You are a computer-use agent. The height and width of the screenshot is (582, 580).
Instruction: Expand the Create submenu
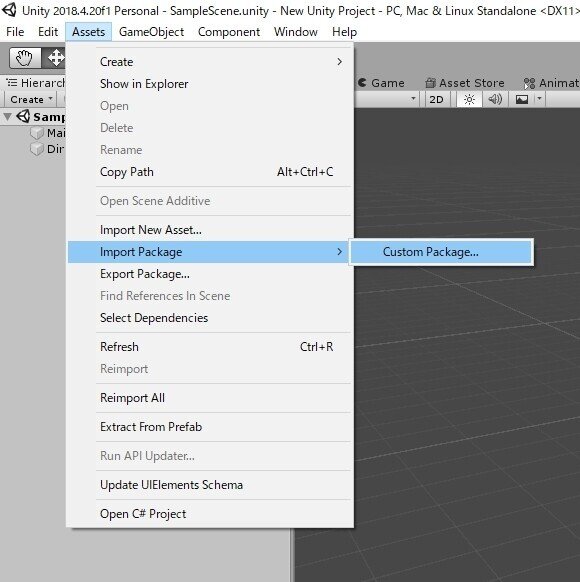(209, 62)
